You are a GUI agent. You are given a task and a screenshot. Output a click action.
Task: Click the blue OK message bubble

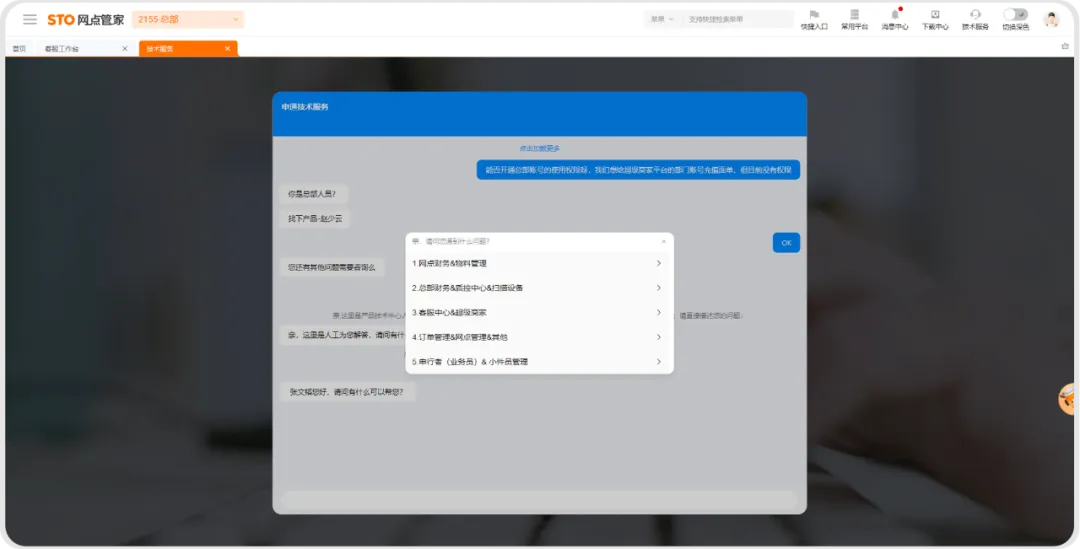point(786,242)
